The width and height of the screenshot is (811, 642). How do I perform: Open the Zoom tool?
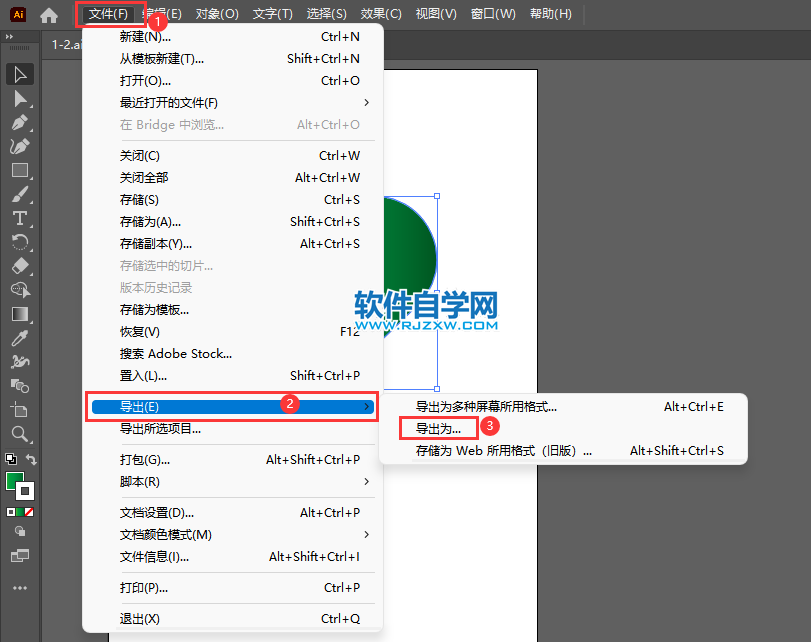click(x=18, y=433)
